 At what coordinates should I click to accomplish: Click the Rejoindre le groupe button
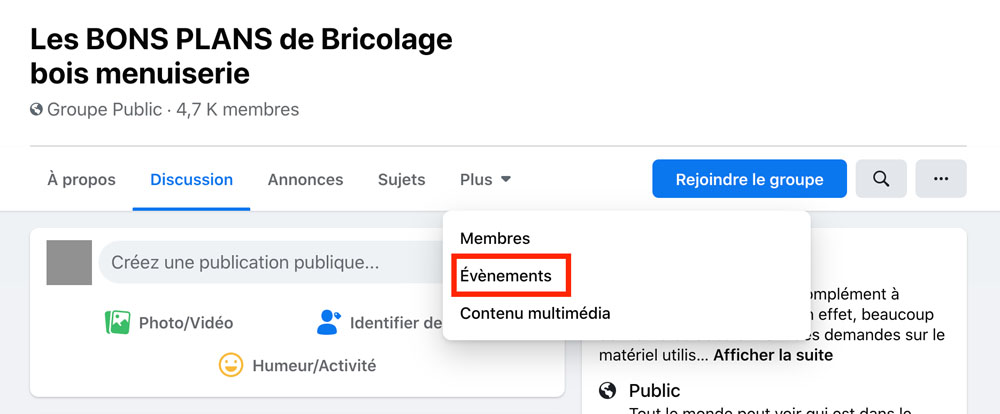pos(749,179)
